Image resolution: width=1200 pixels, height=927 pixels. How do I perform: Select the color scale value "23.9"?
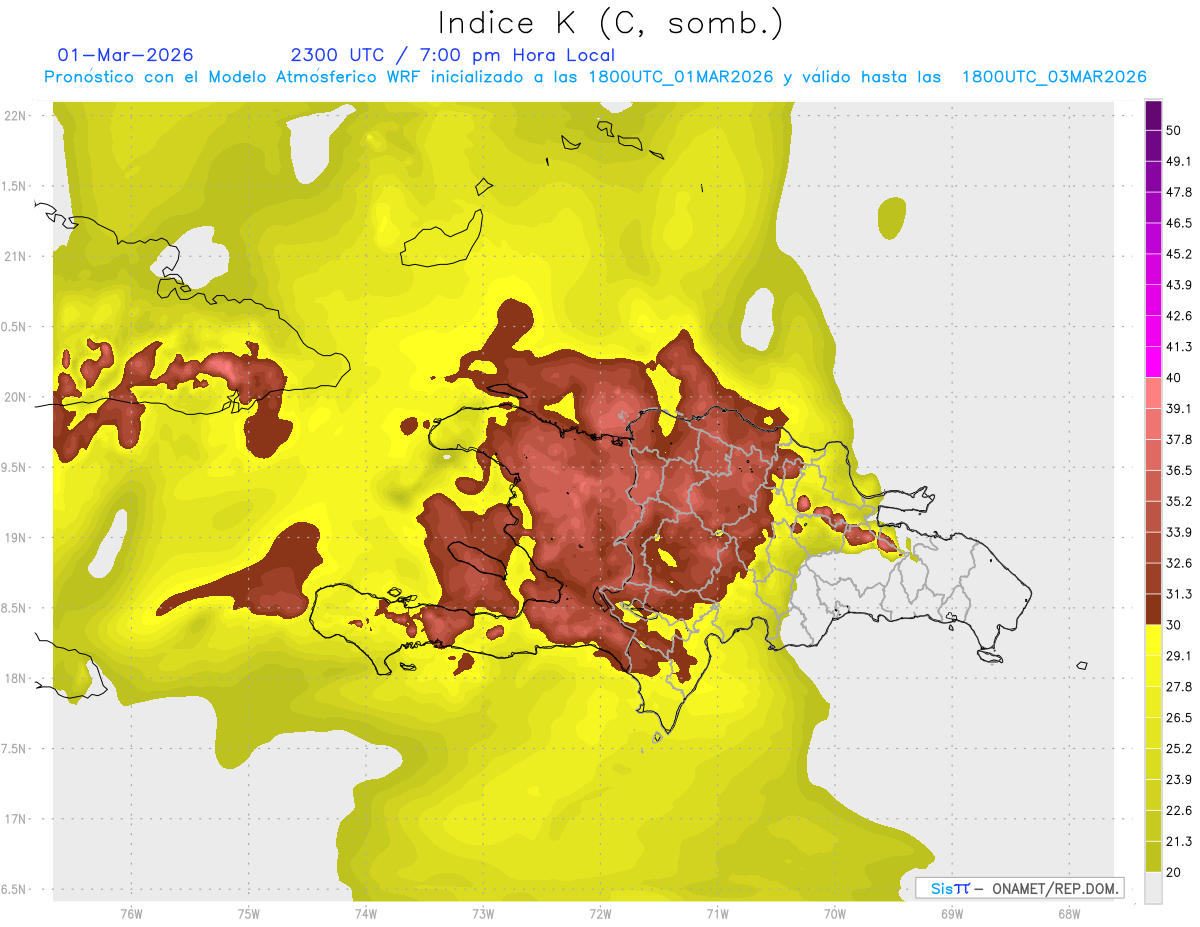(x=1179, y=780)
